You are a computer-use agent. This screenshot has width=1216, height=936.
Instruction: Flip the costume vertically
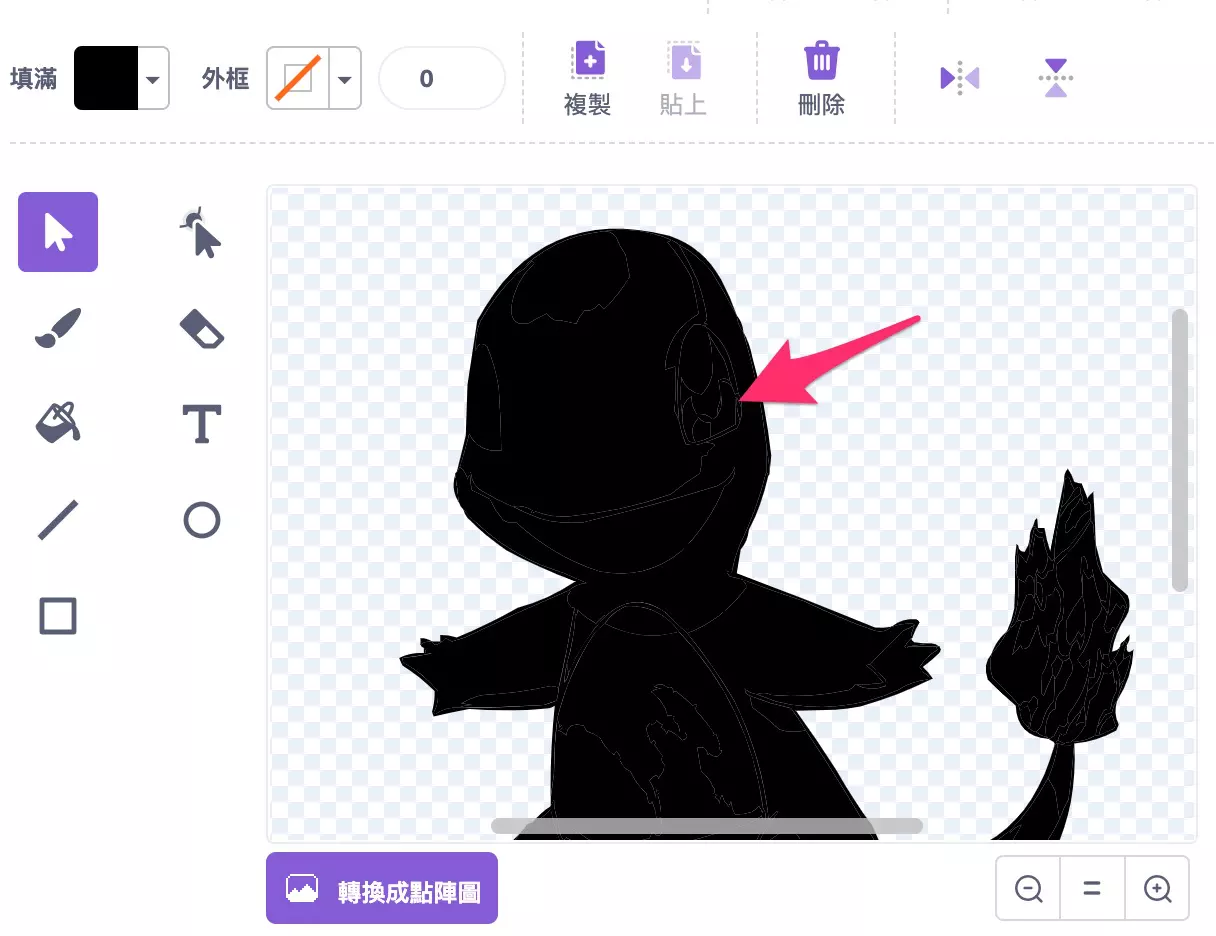[1055, 77]
